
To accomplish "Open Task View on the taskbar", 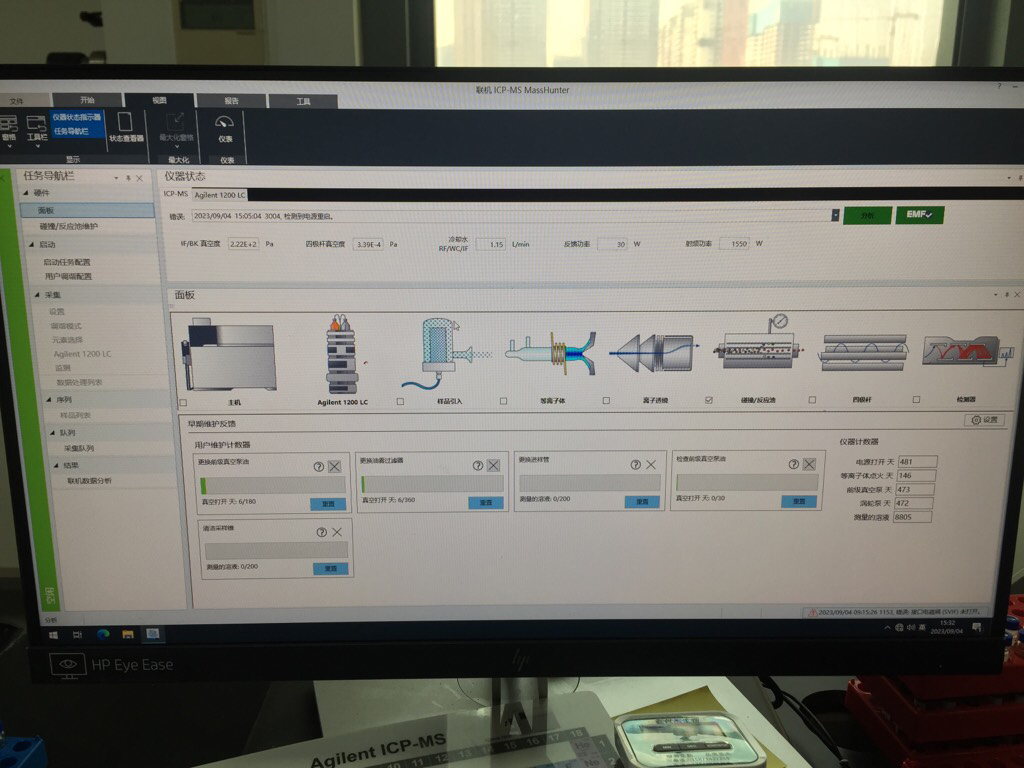I will pyautogui.click(x=78, y=634).
